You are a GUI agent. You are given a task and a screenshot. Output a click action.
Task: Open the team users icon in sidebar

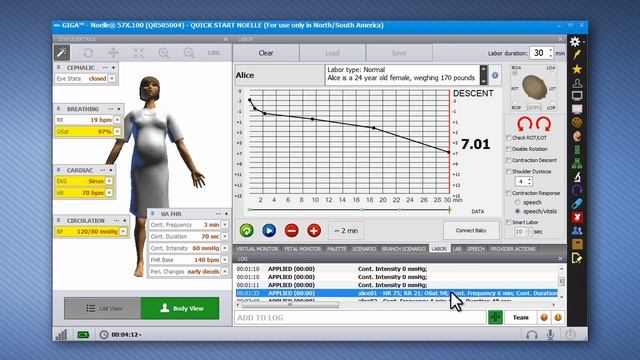click(577, 231)
